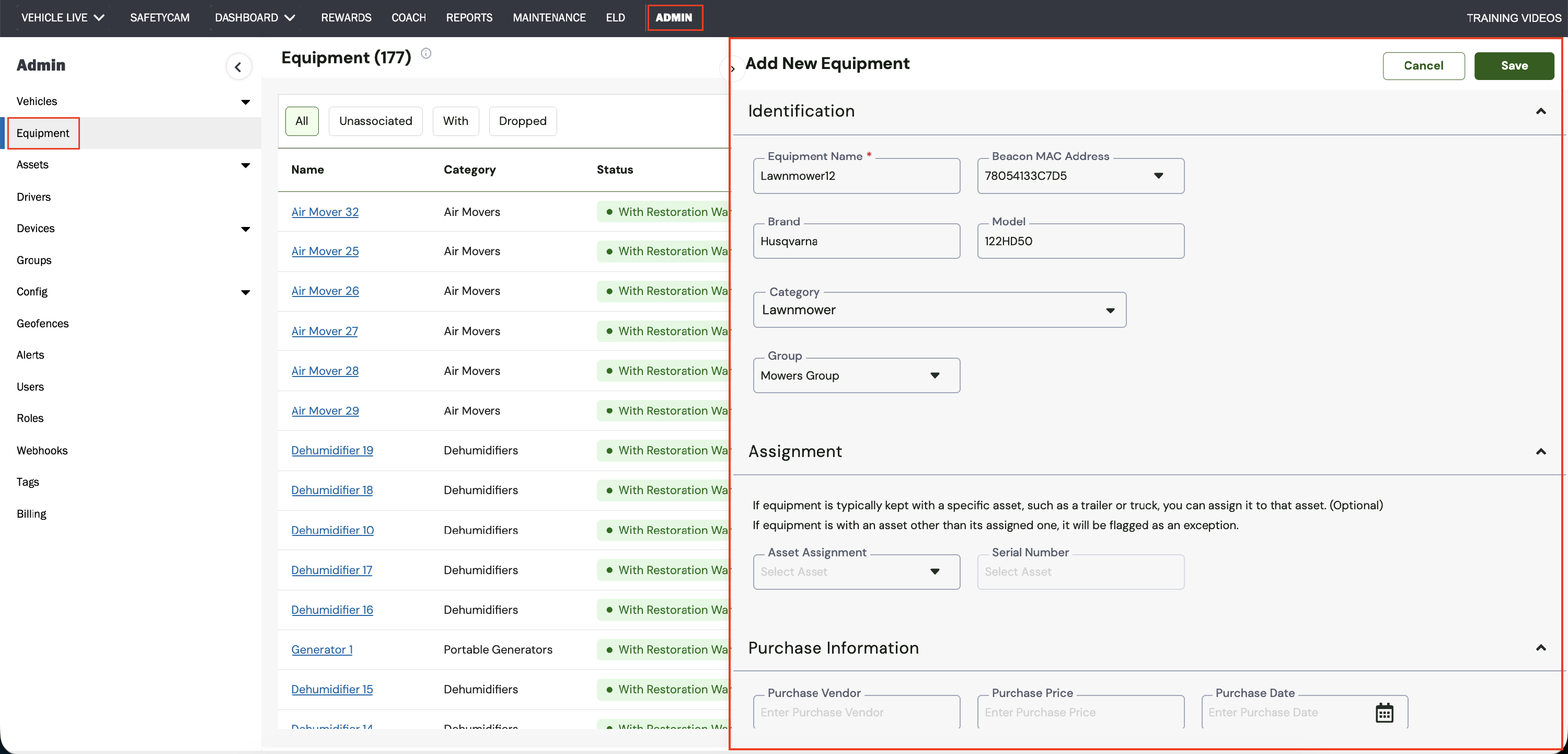Select the Unassociated filter
This screenshot has width=1568, height=754.
pos(375,121)
